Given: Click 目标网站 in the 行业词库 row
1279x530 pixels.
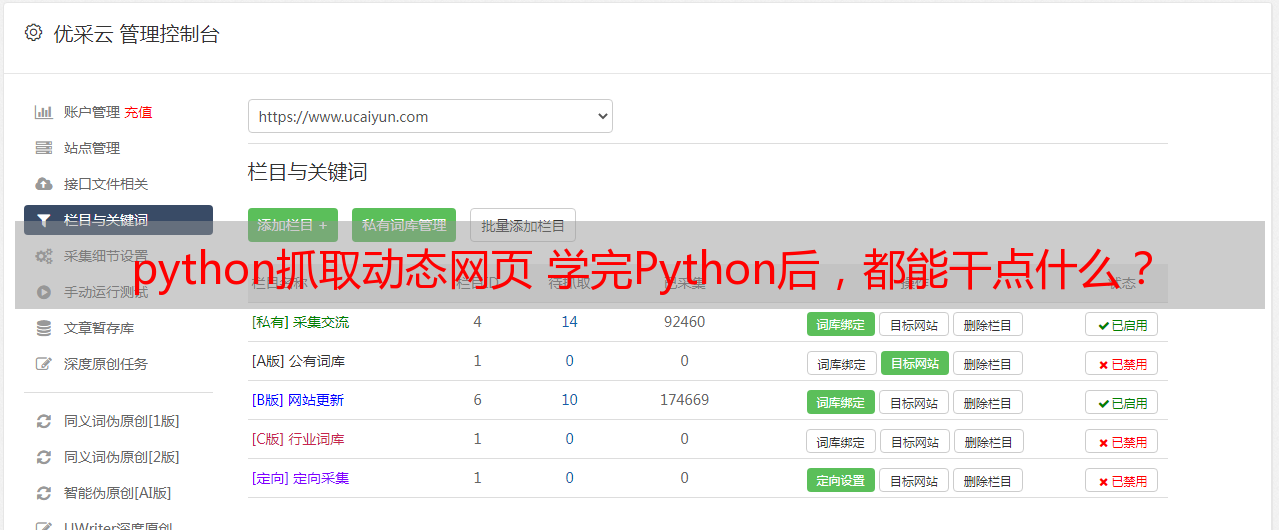Looking at the screenshot, I should pos(914,441).
